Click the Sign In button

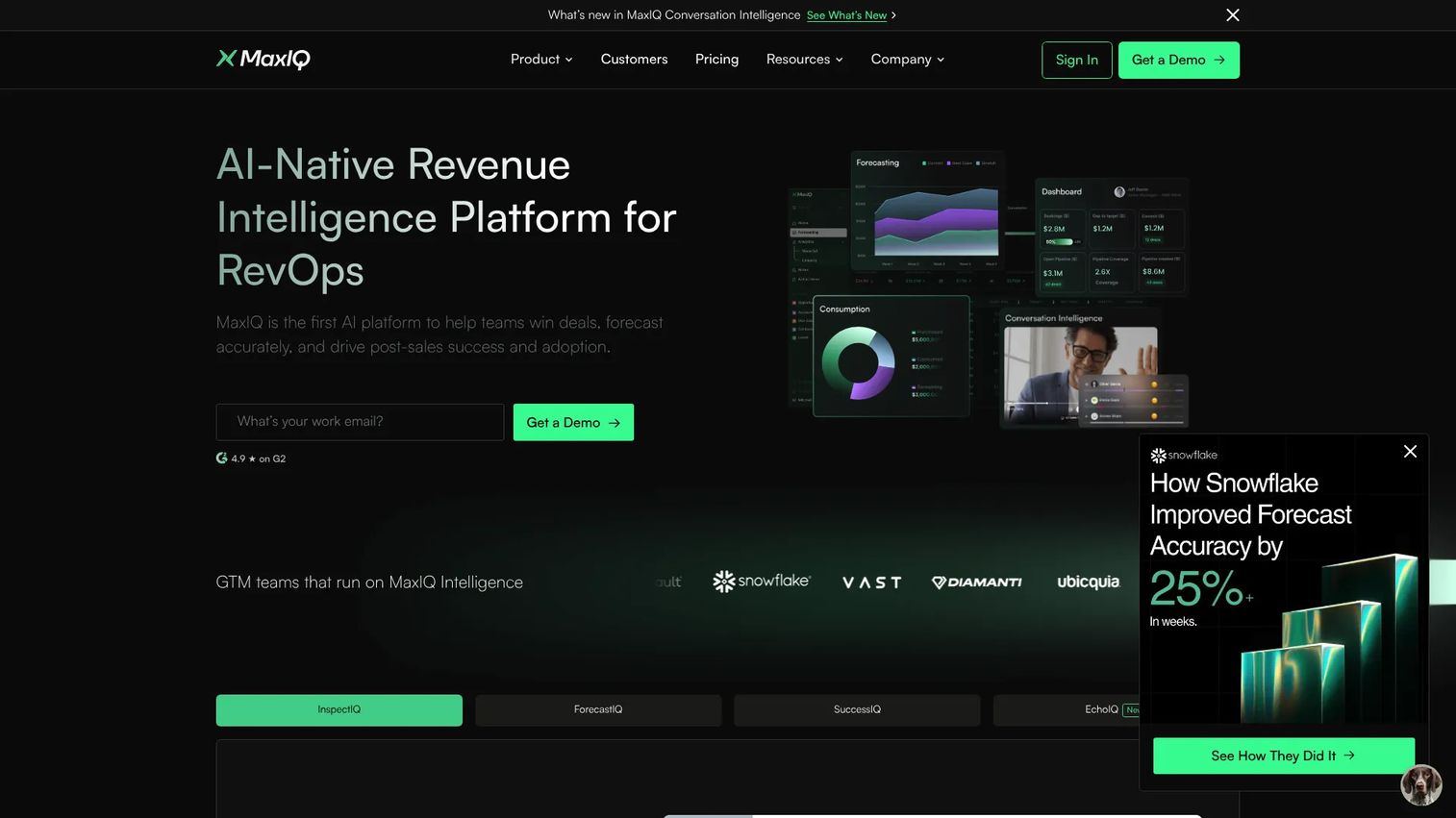coord(1077,60)
